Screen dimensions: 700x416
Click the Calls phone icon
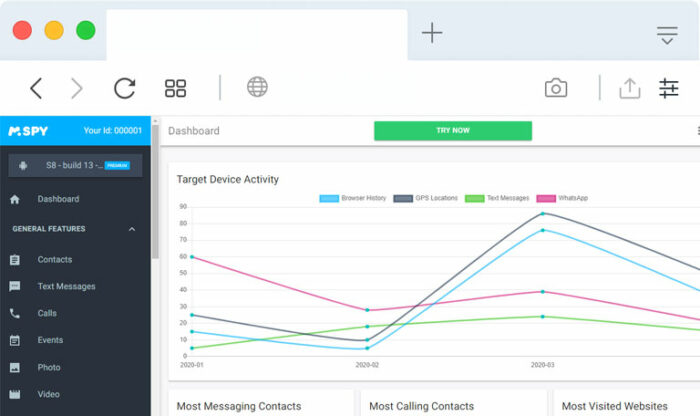pos(15,313)
